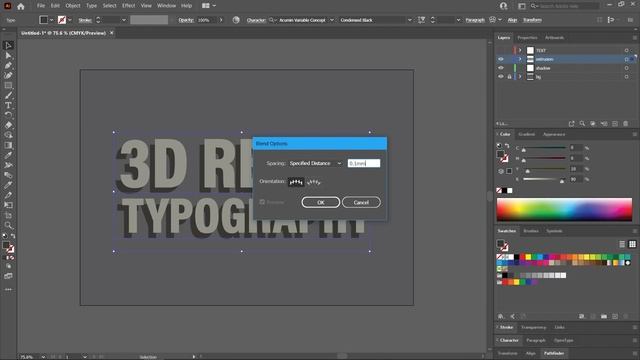
Task: Switch to Appearance tab
Action: pos(554,134)
